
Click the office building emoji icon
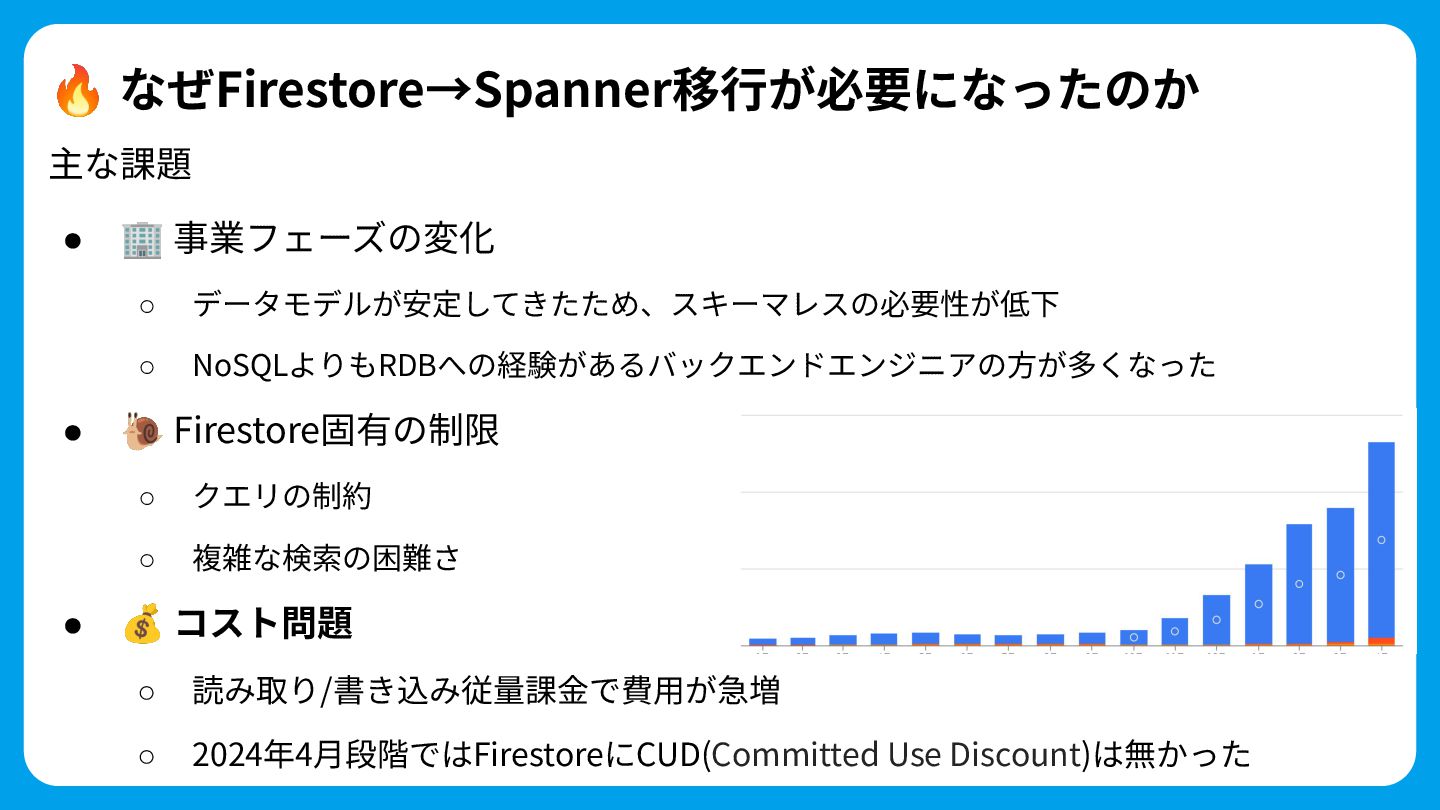141,240
